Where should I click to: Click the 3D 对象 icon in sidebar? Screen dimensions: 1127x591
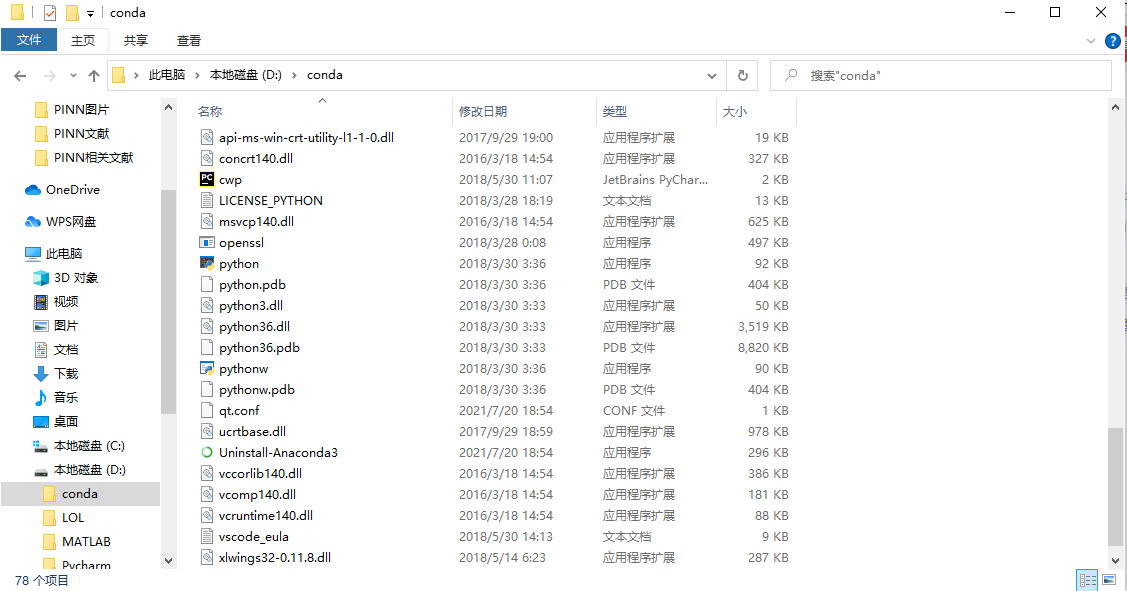click(x=41, y=278)
